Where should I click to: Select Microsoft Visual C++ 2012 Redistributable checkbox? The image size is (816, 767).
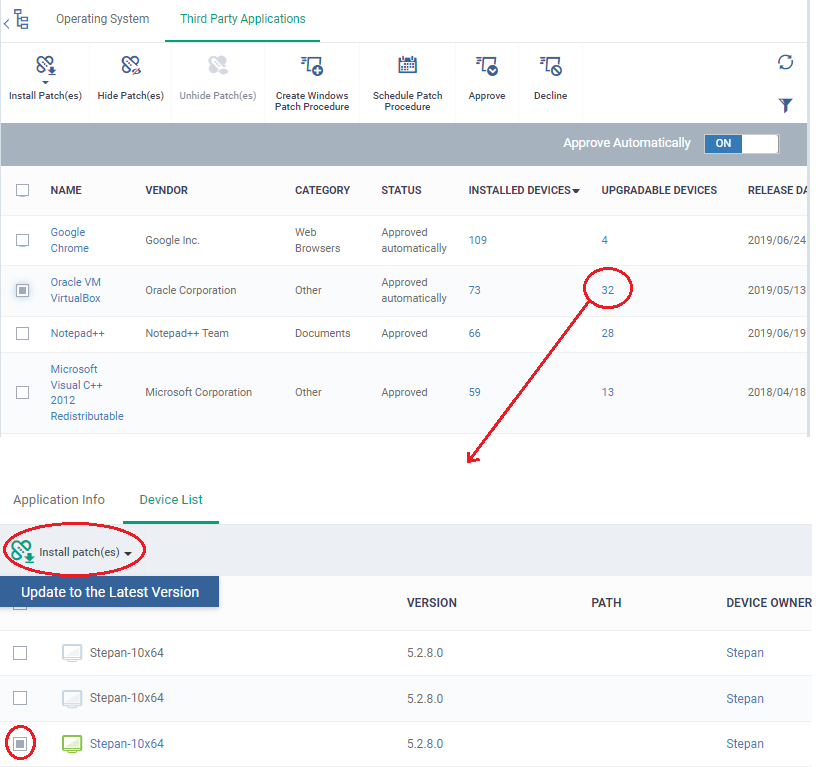click(x=22, y=392)
